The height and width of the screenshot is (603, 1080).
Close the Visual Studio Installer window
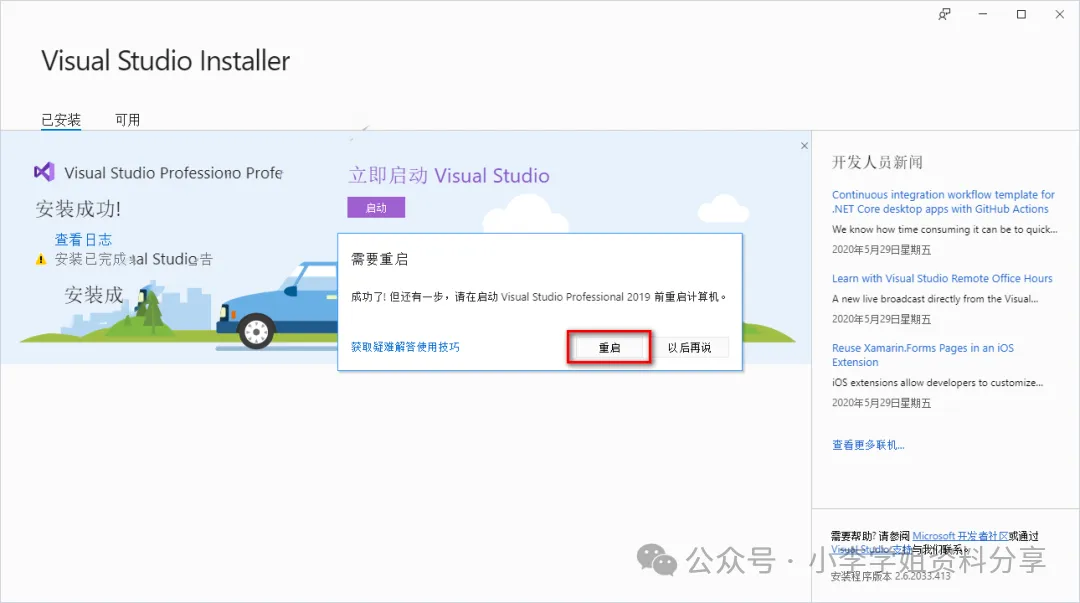(1059, 14)
